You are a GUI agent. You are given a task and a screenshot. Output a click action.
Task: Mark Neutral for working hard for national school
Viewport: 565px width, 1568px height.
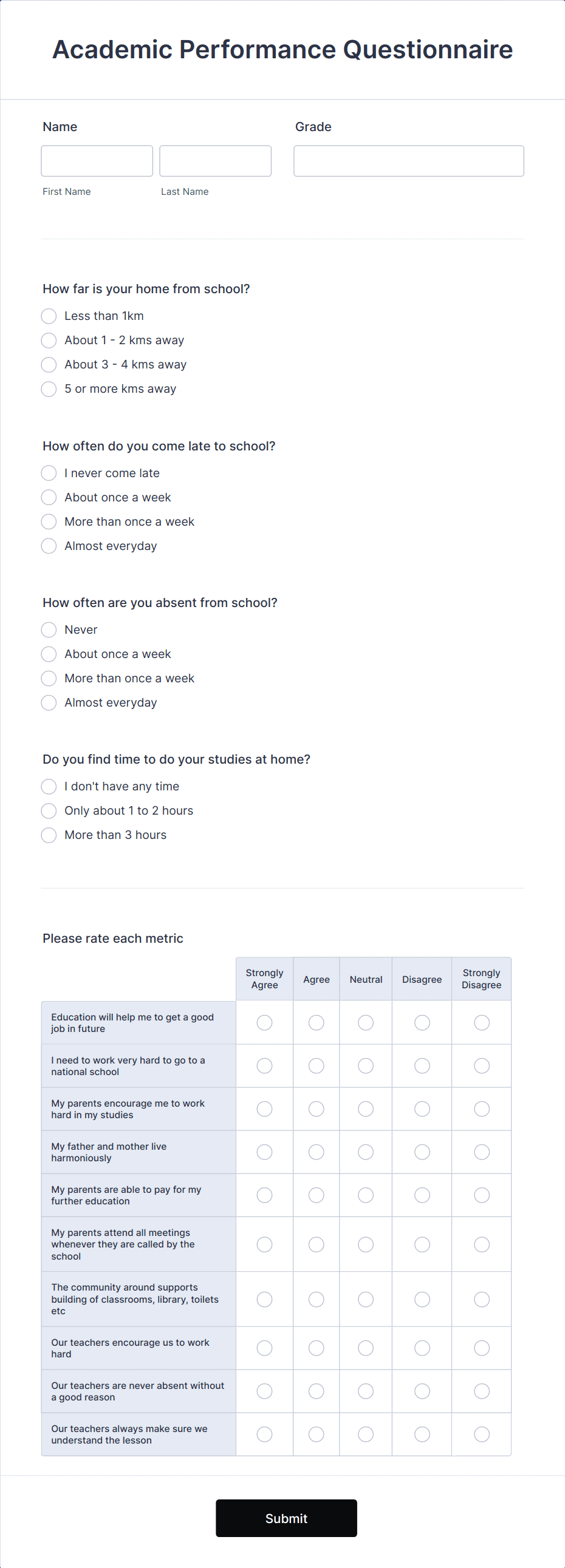366,1066
